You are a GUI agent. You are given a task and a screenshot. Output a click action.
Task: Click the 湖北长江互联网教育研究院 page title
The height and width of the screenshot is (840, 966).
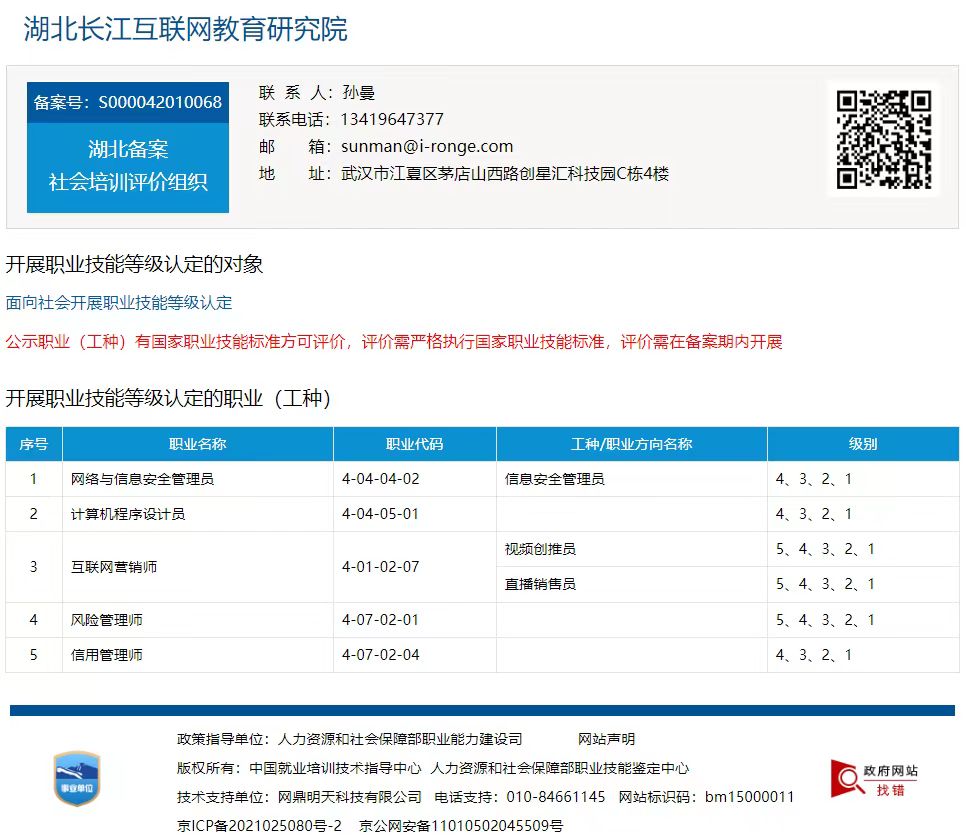[x=186, y=29]
